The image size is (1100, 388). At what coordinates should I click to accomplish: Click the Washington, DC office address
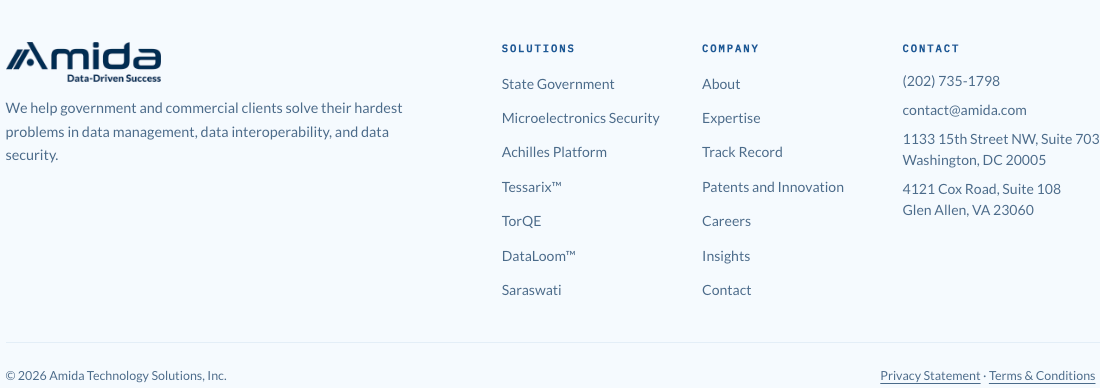point(1000,149)
